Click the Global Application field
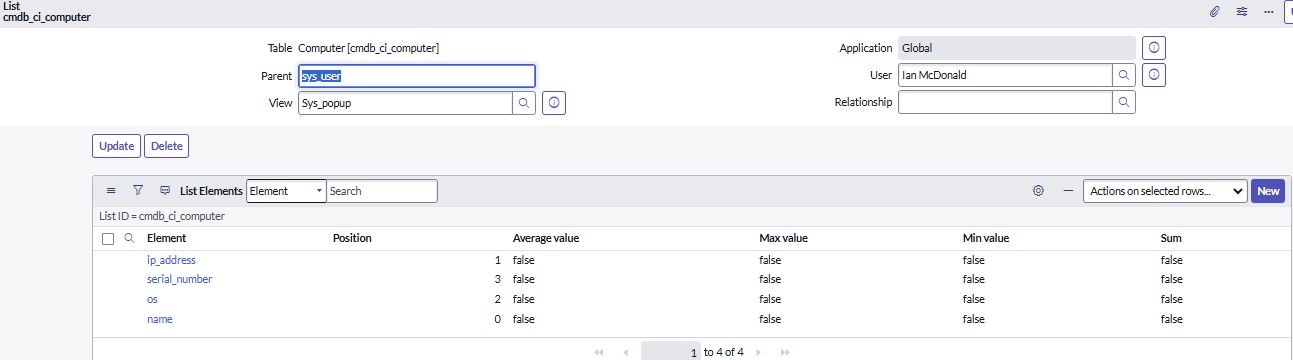The image size is (1293, 360). (1017, 48)
